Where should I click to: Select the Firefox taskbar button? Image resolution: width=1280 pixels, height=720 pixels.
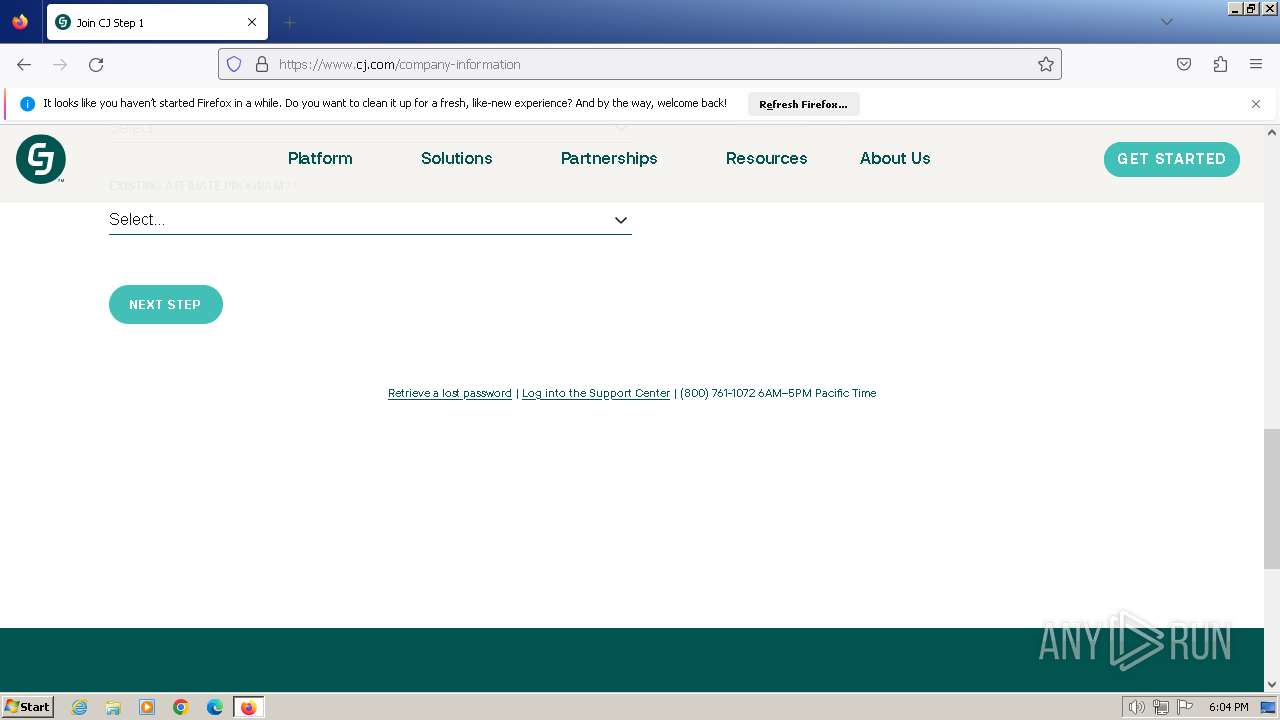point(249,707)
